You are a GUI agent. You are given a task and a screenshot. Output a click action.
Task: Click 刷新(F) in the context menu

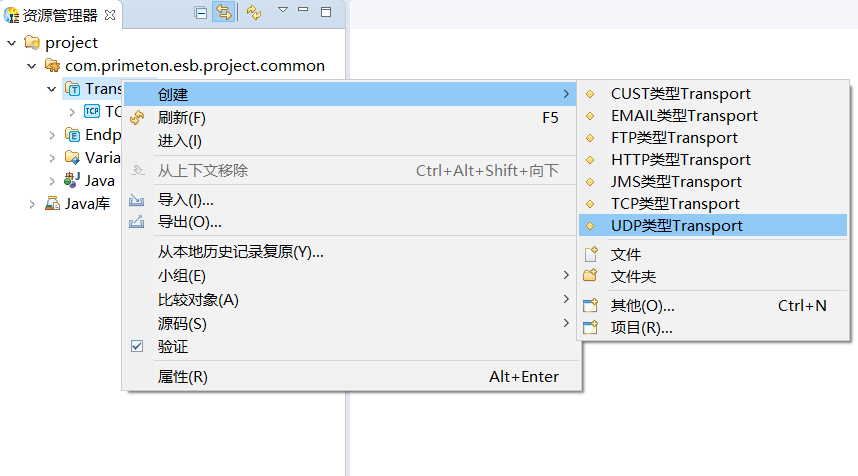click(x=182, y=118)
